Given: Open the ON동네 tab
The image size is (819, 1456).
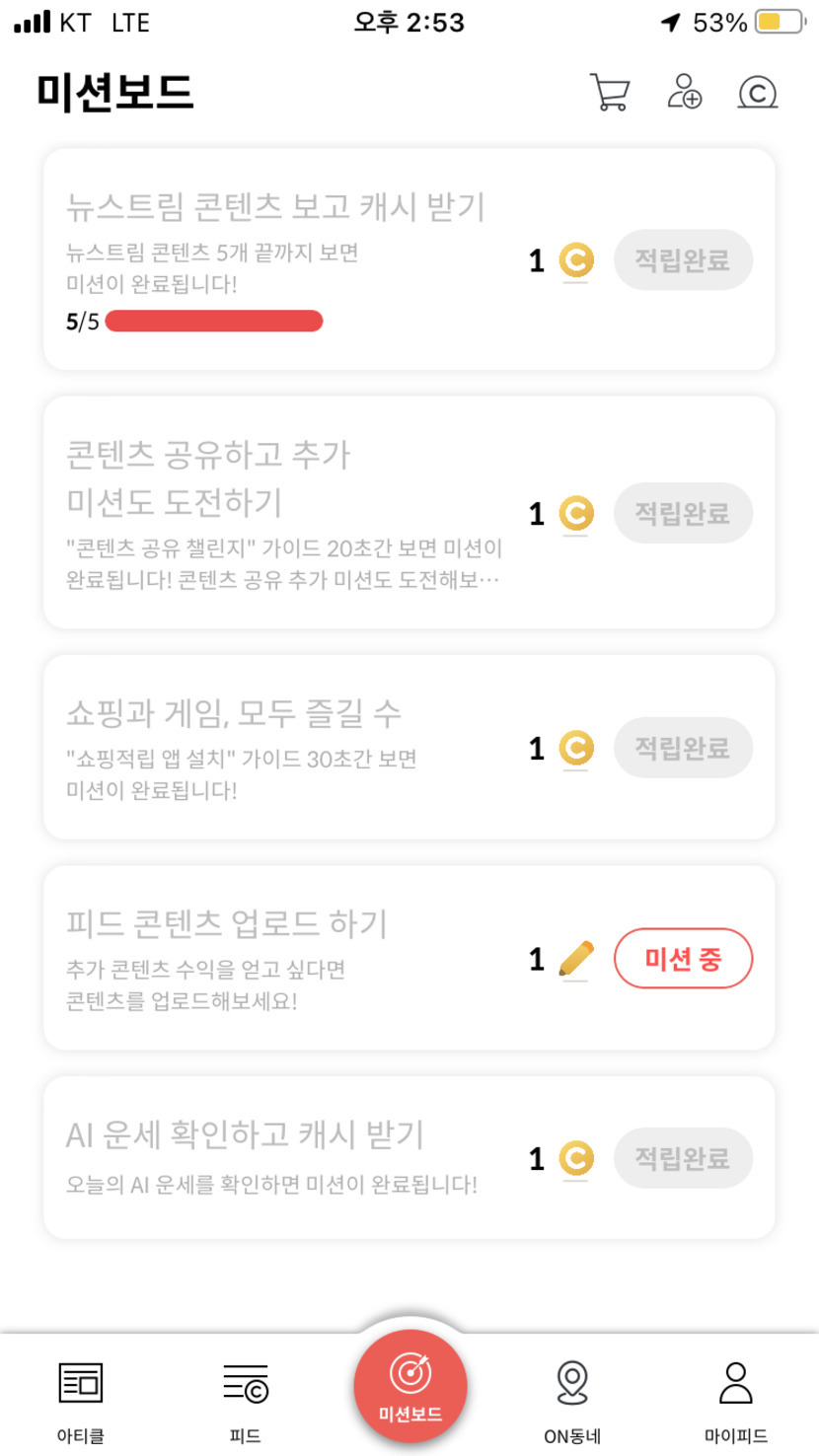Looking at the screenshot, I should pos(572,1397).
